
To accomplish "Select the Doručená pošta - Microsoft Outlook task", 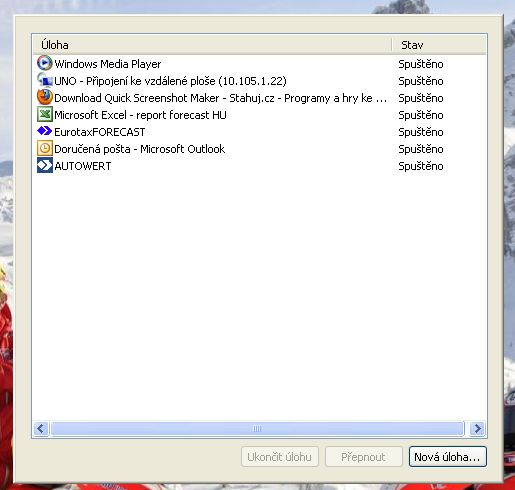I will [140, 149].
